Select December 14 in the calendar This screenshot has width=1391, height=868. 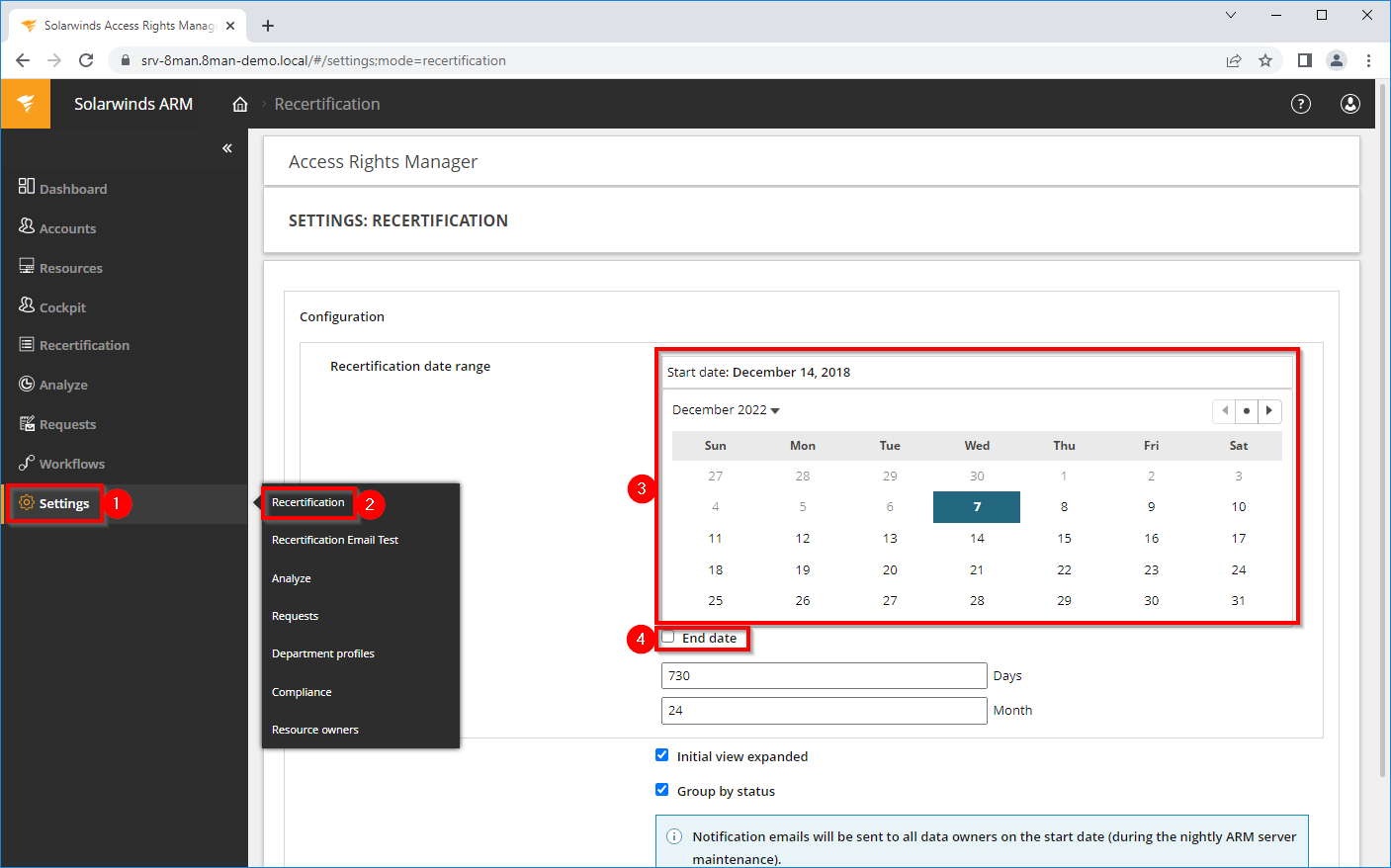point(977,539)
